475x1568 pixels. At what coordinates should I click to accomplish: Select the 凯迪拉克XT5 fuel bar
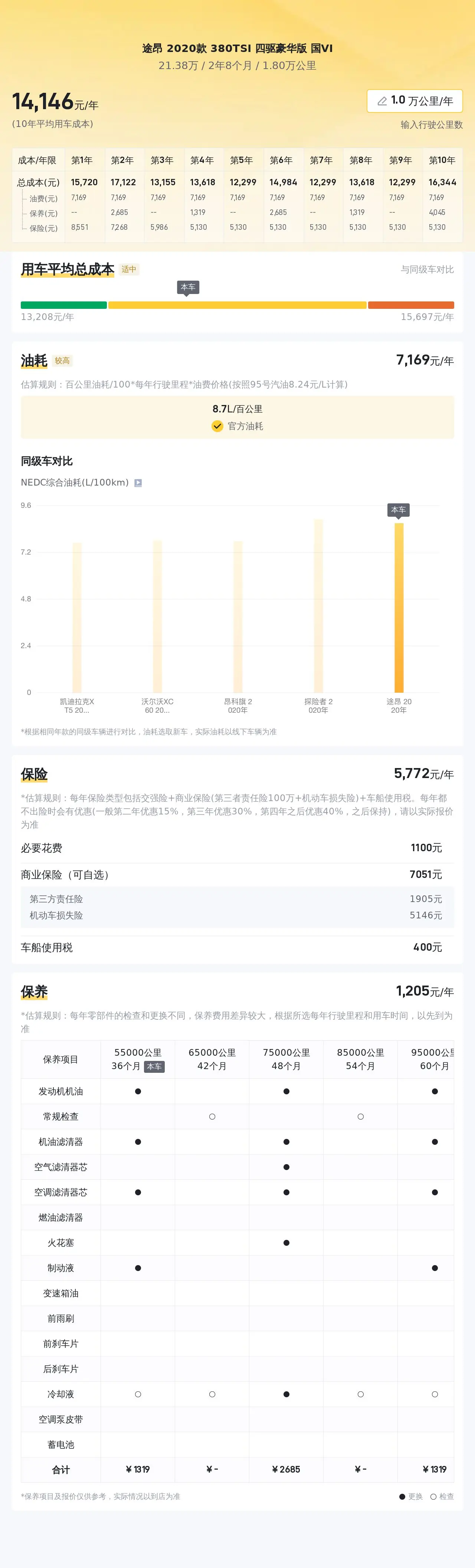pyautogui.click(x=77, y=617)
